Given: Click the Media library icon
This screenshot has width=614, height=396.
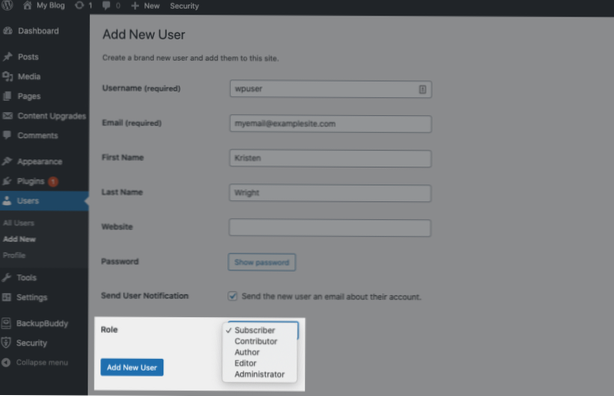Looking at the screenshot, I should [x=7, y=76].
